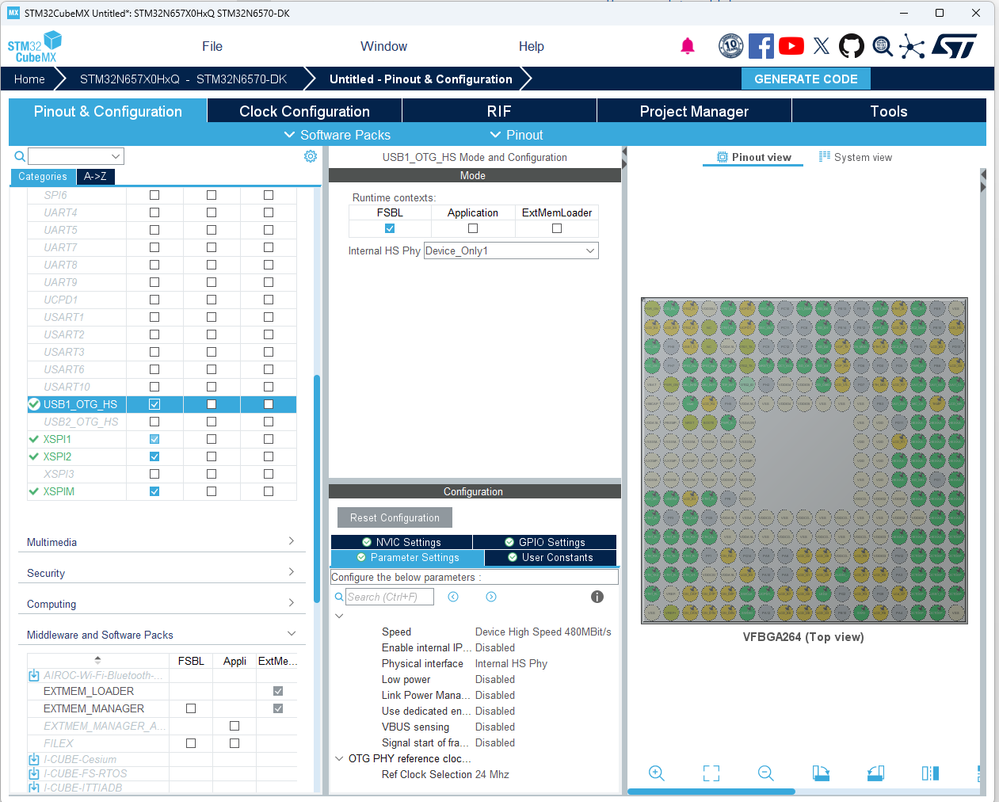The width and height of the screenshot is (999, 802).
Task: Click the split view icon in pinout toolbar
Action: click(930, 773)
